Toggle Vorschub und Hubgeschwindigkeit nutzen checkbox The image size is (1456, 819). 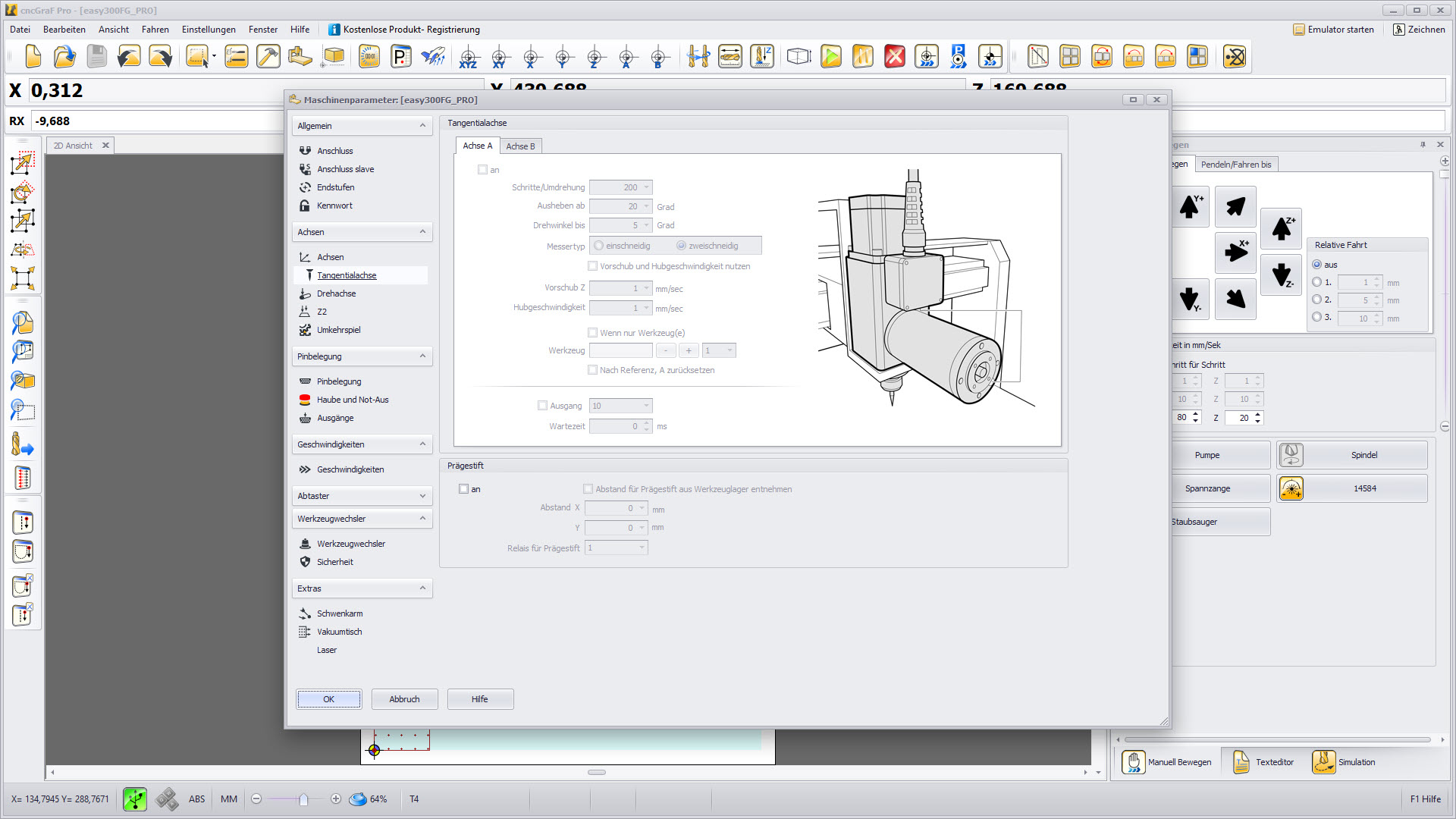pyautogui.click(x=592, y=266)
